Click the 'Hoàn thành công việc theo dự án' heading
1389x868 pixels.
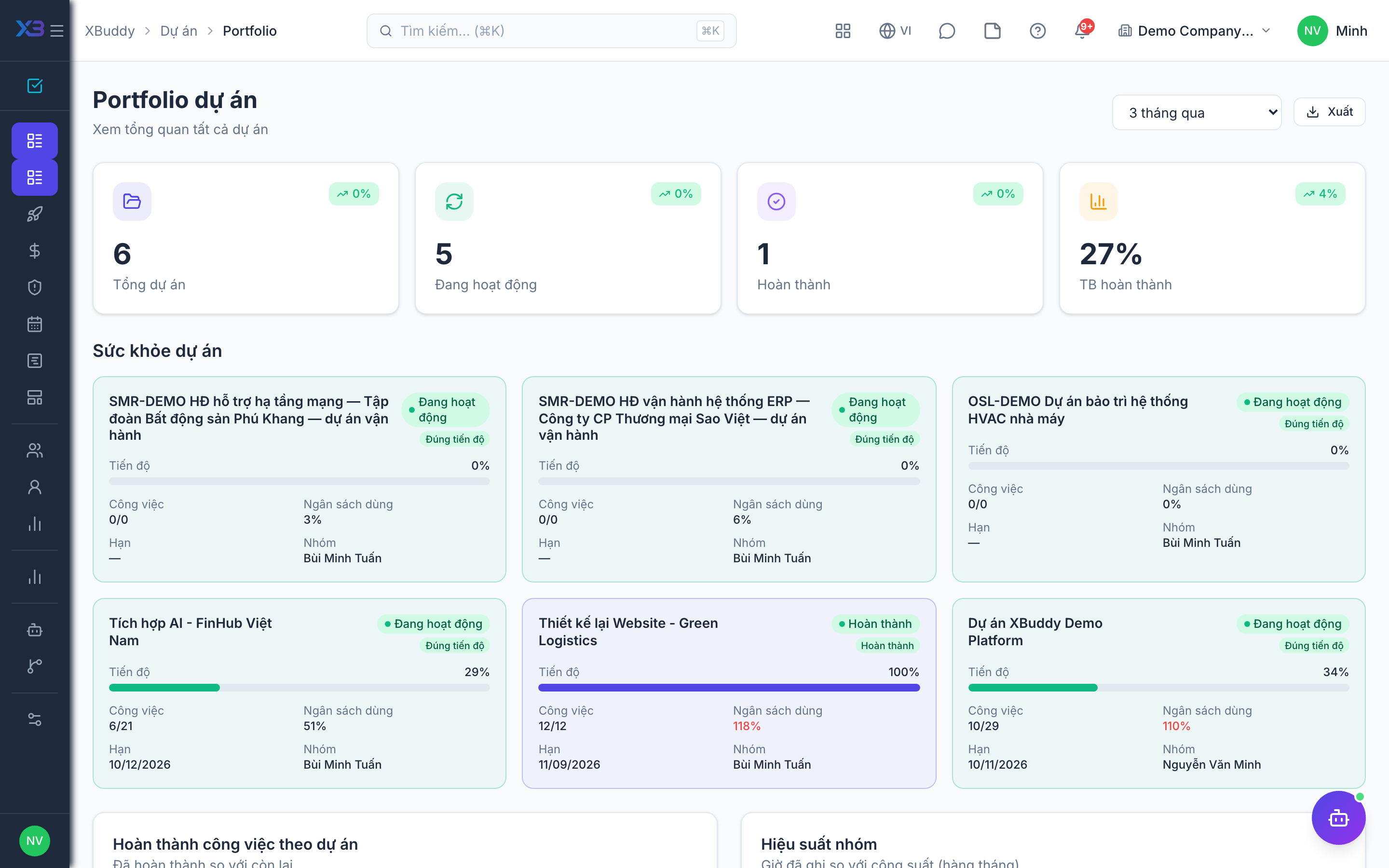tap(235, 844)
